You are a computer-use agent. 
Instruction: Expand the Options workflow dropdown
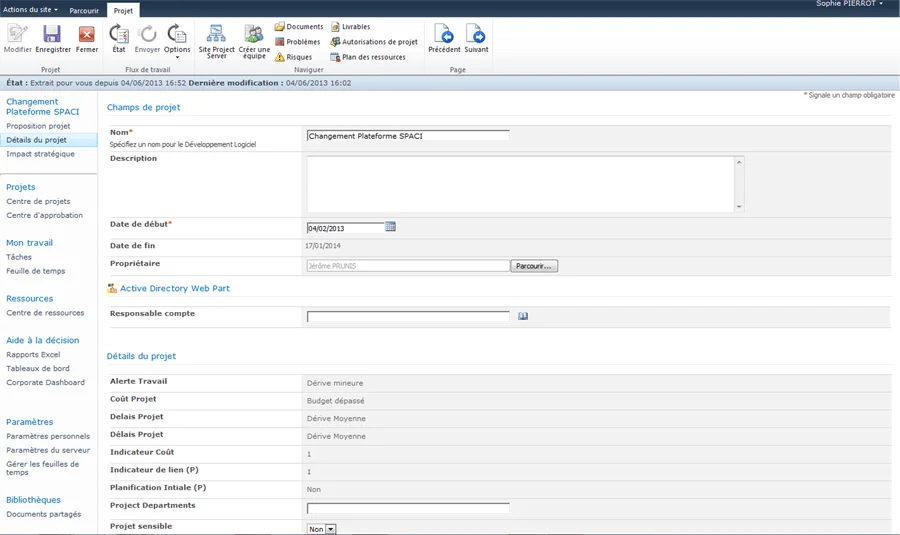coord(177,42)
